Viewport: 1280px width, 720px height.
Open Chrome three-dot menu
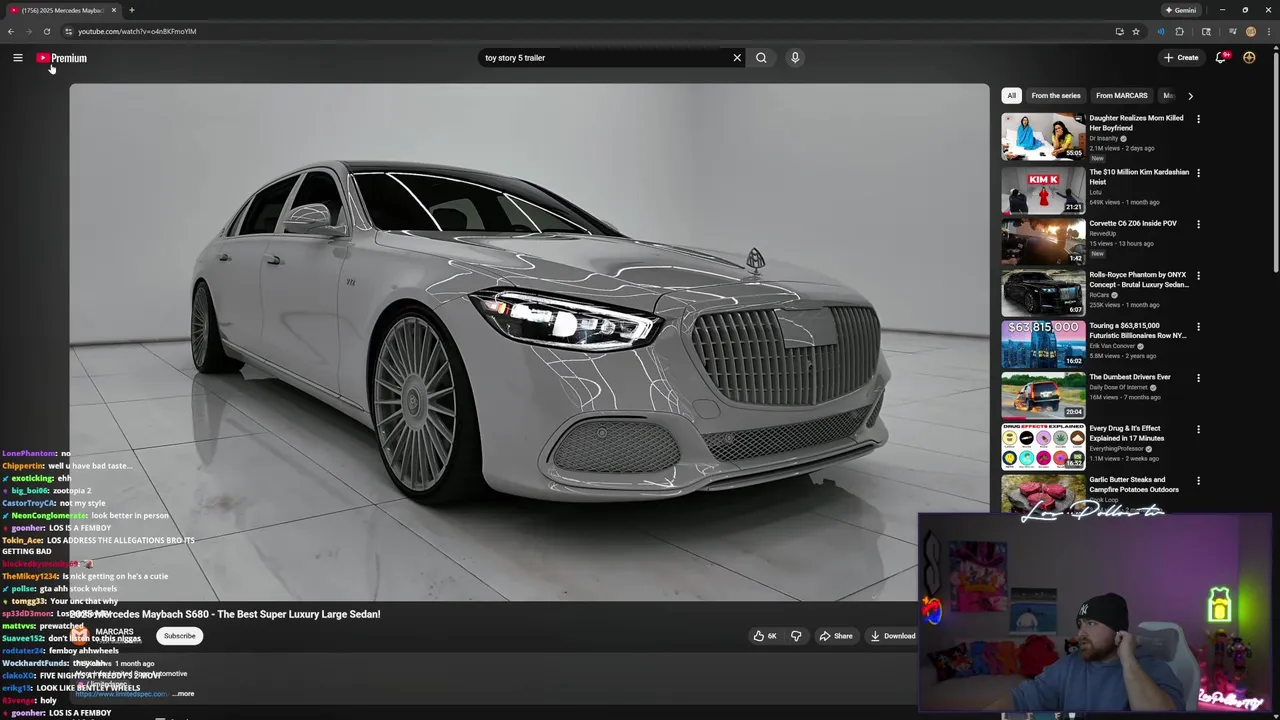pos(1268,31)
